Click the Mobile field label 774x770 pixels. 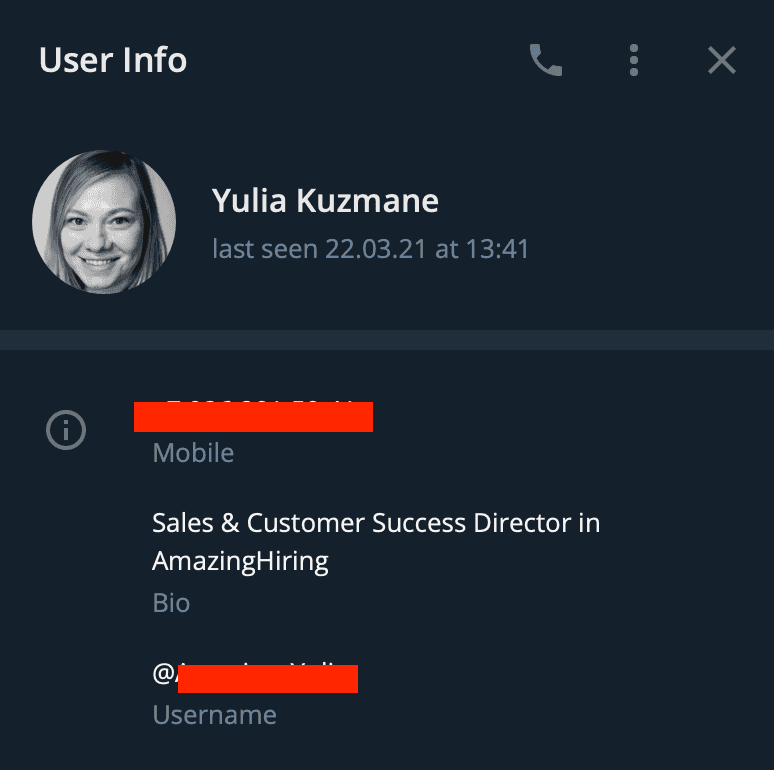pos(193,453)
